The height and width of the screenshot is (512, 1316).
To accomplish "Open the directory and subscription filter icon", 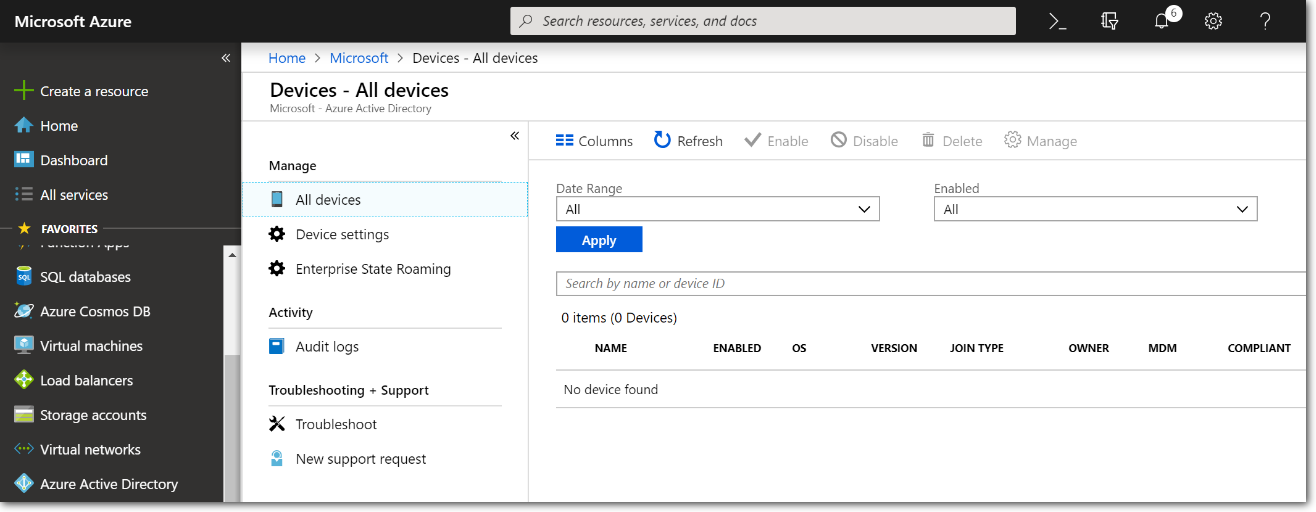I will click(1109, 21).
